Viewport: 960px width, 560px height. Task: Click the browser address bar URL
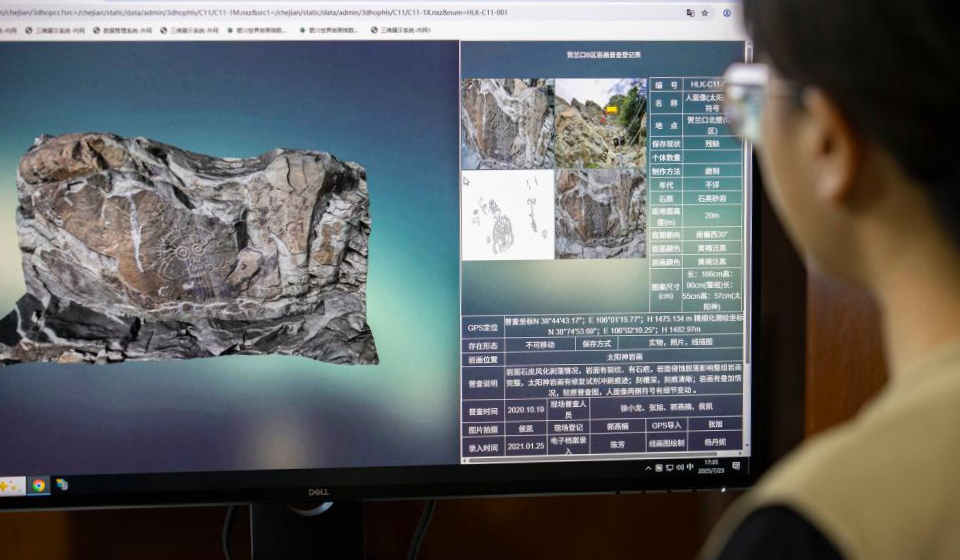250,13
